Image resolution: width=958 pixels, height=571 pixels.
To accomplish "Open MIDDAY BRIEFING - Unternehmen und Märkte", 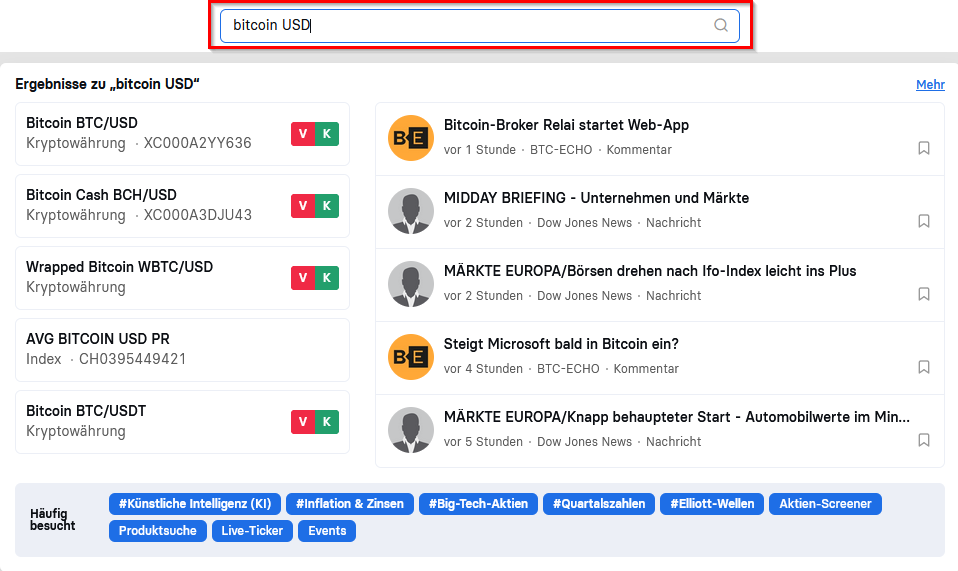I will pos(596,198).
